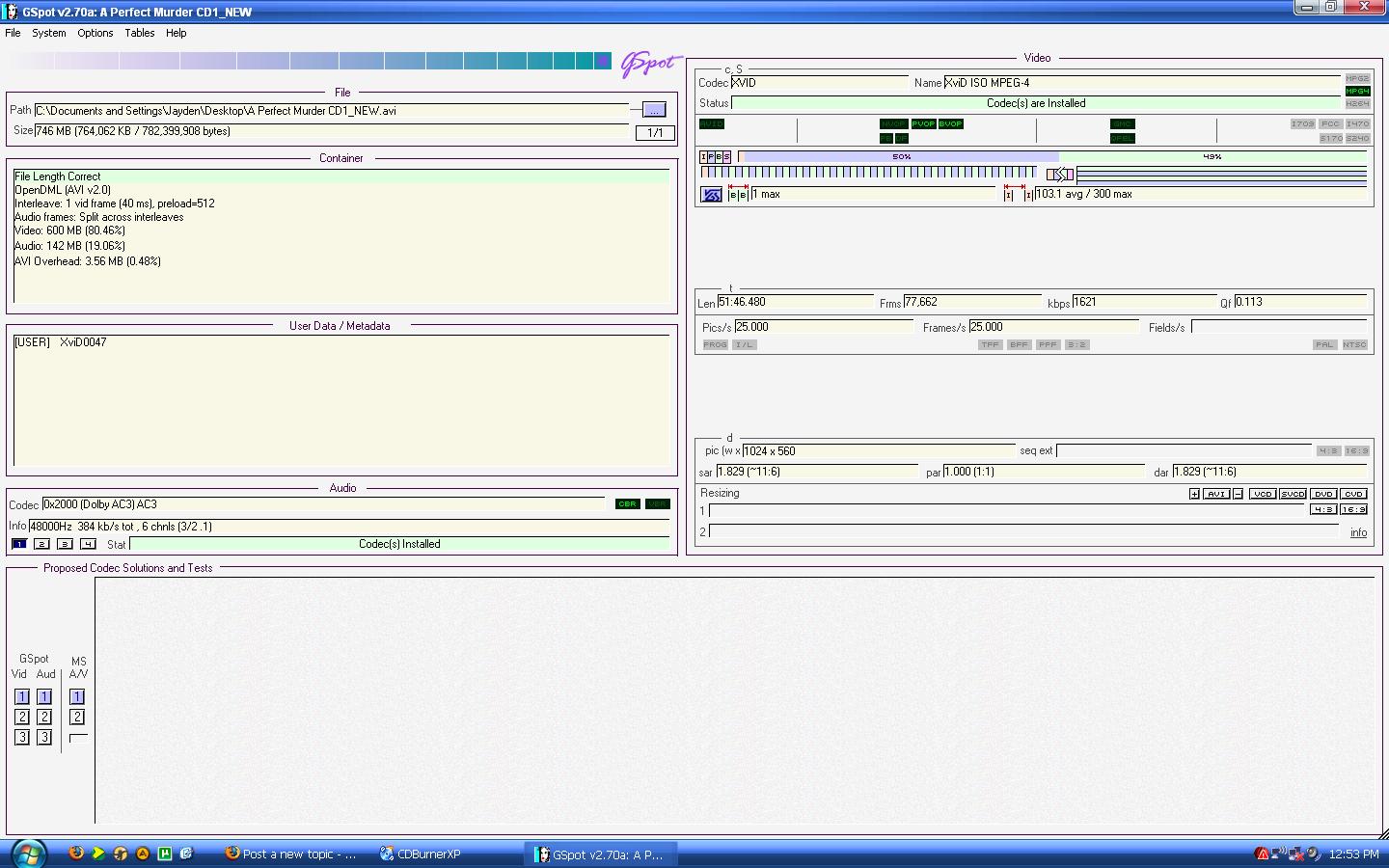The width and height of the screenshot is (1389, 868).
Task: Click the MPG4 codec indicator
Action: tap(1357, 91)
